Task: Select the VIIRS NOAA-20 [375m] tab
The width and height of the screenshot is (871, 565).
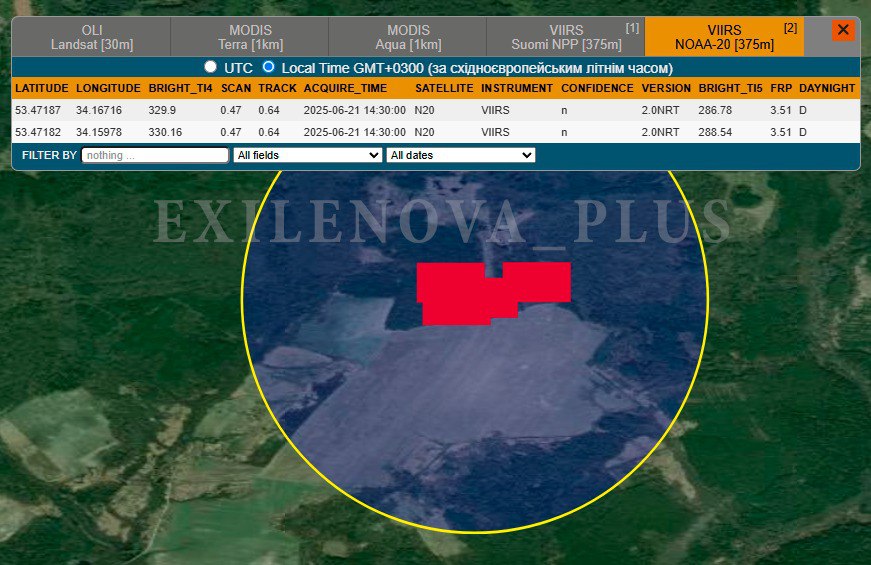Action: pos(724,37)
